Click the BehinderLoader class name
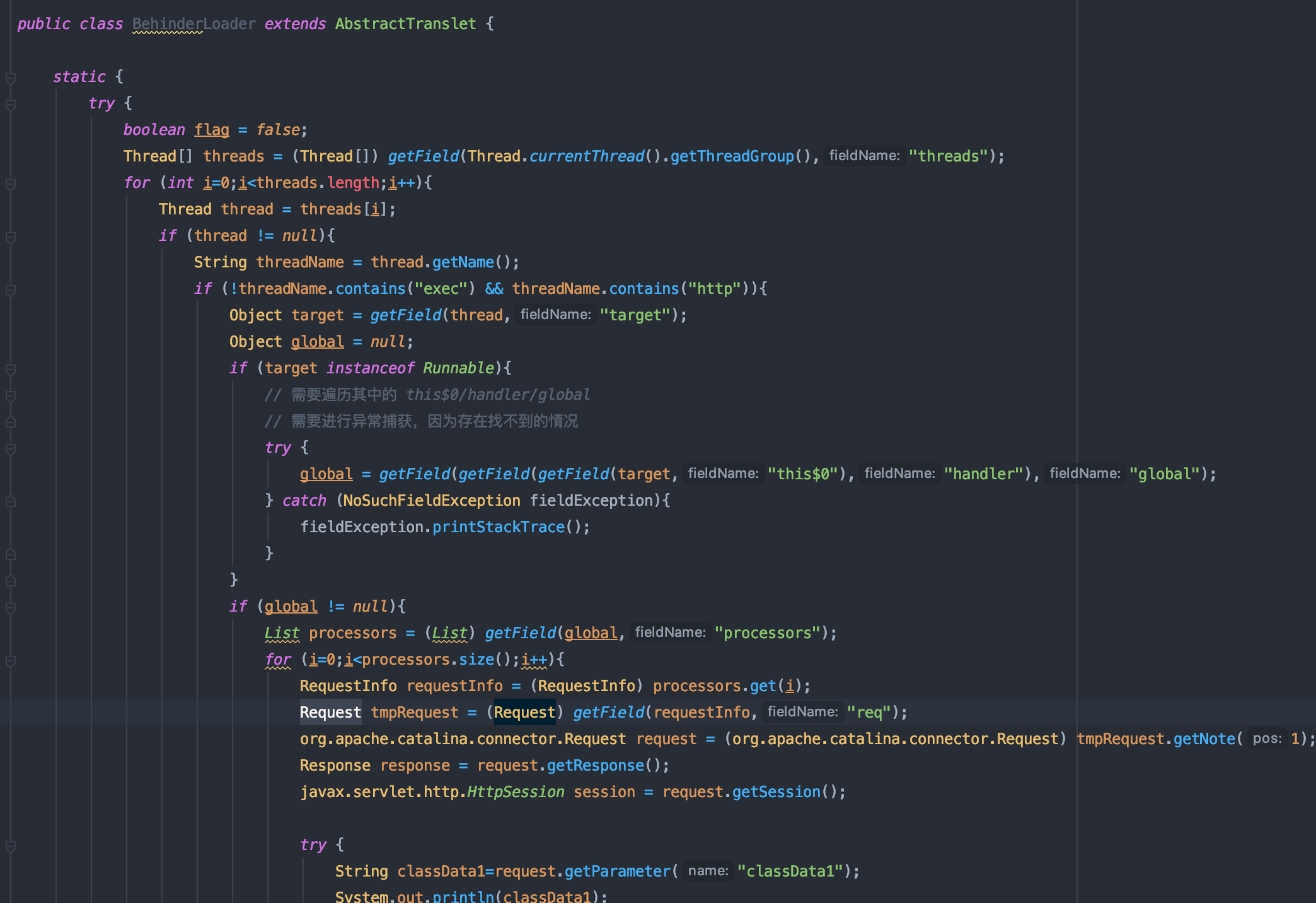The height and width of the screenshot is (903, 1316). [x=193, y=24]
